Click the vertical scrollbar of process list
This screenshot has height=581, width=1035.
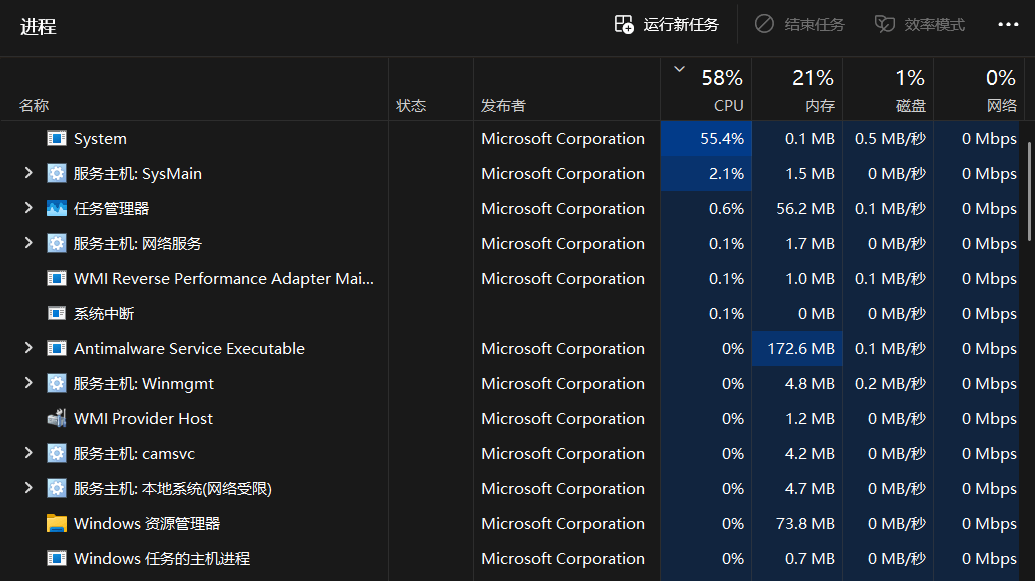click(x=1029, y=191)
